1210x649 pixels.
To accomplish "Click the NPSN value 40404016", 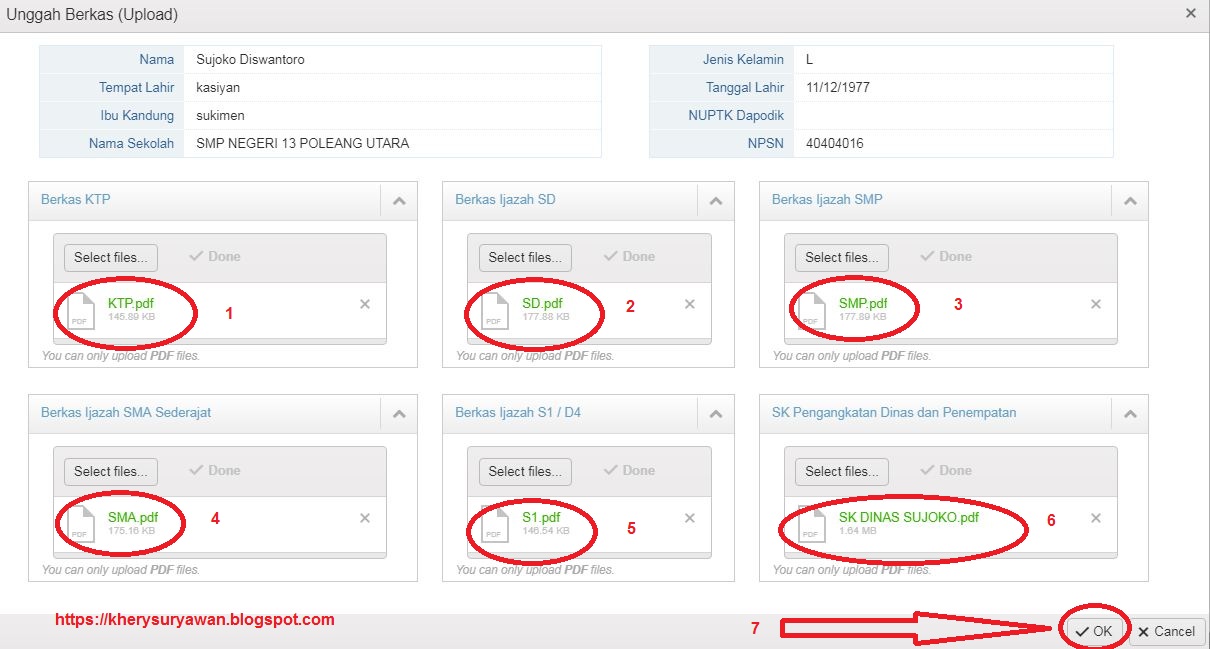I will tap(835, 143).
